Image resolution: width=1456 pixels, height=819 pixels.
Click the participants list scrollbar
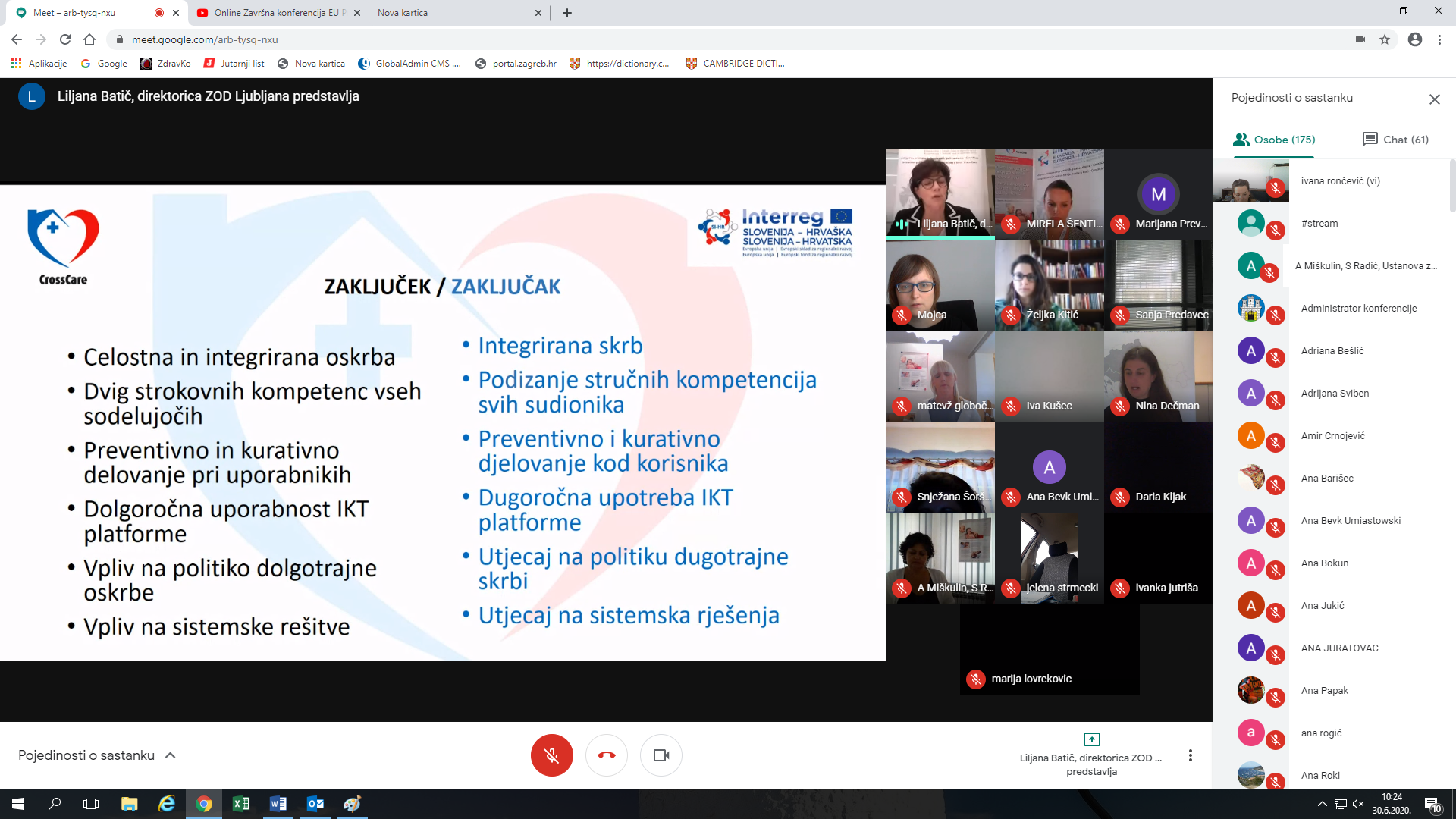pos(1451,187)
